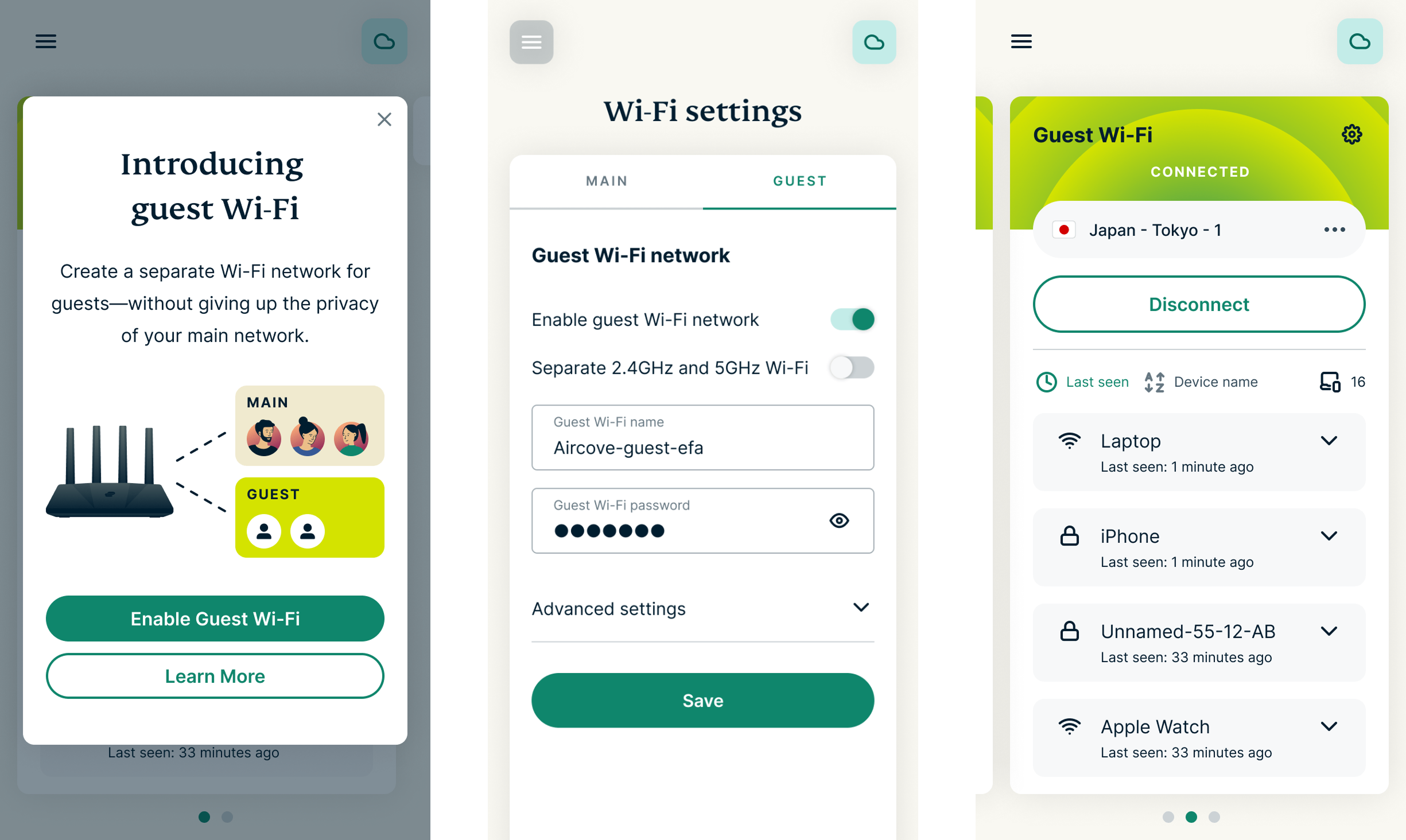Screen dimensions: 1406x840
Task: Click the Disconnect button on Guest Wi-Fi card
Action: click(x=1198, y=305)
